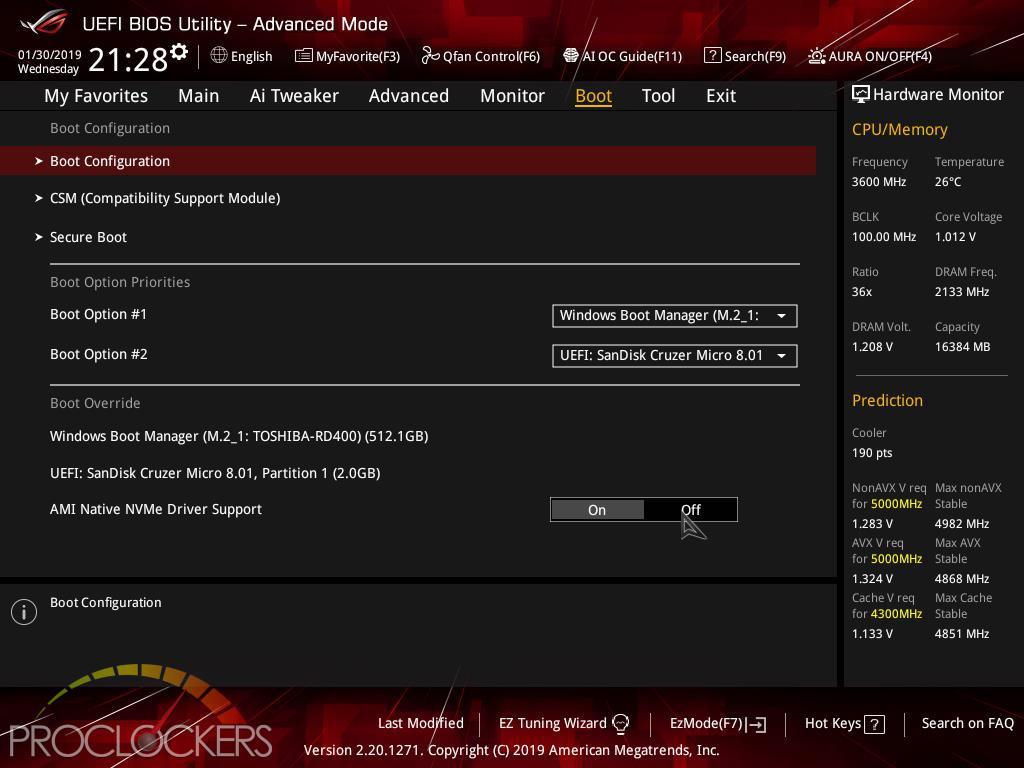
Task: Expand CSM (Compatibility Support Module)
Action: 165,199
